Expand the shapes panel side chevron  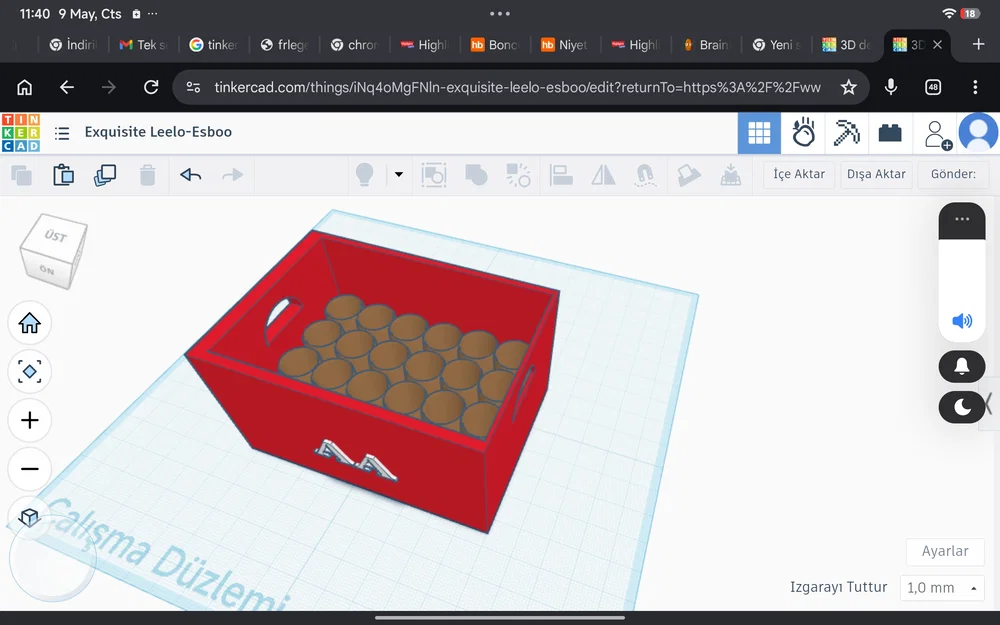click(x=990, y=404)
